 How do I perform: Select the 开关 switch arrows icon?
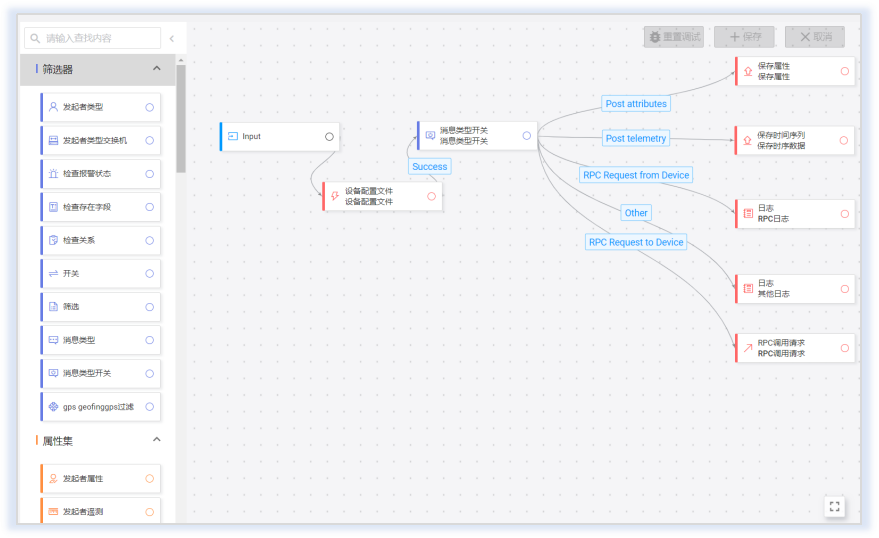(53, 273)
